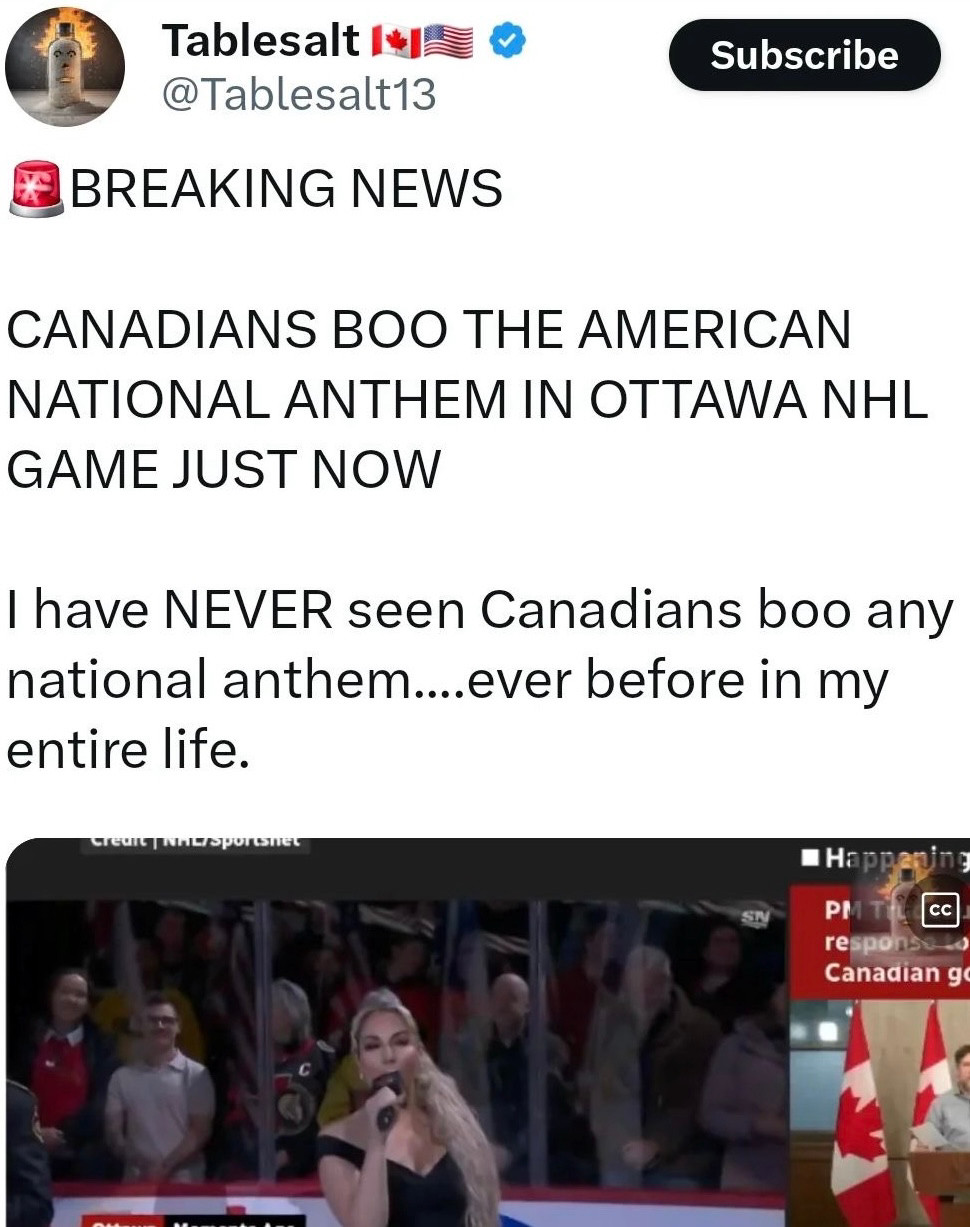Open the Tablesalt profile avatar
Image resolution: width=970 pixels, height=1227 pixels.
(x=65, y=66)
